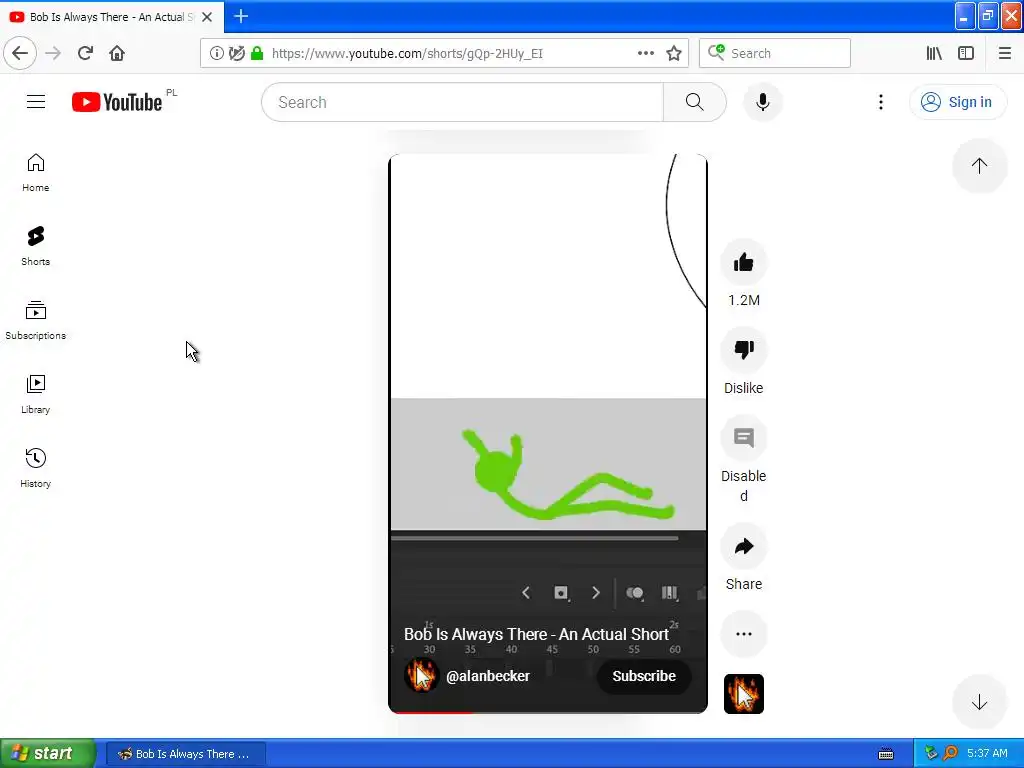Dislike this short
The height and width of the screenshot is (768, 1024).
[743, 350]
